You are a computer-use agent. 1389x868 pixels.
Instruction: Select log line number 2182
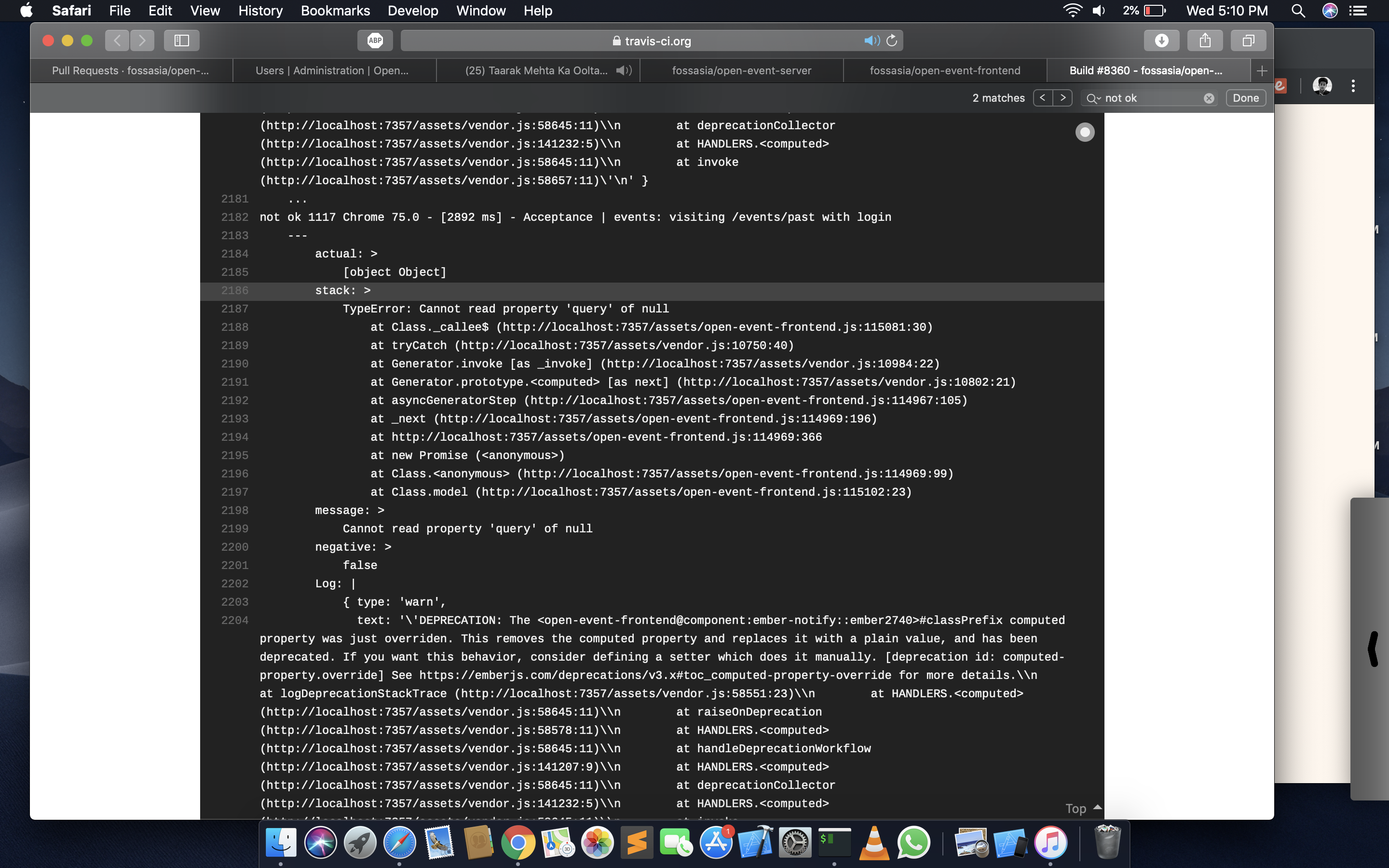click(x=235, y=217)
